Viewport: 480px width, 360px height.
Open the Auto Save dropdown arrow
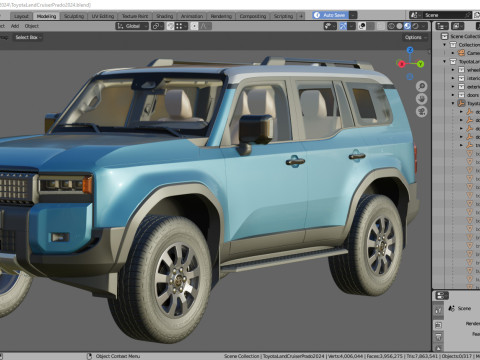tap(353, 15)
